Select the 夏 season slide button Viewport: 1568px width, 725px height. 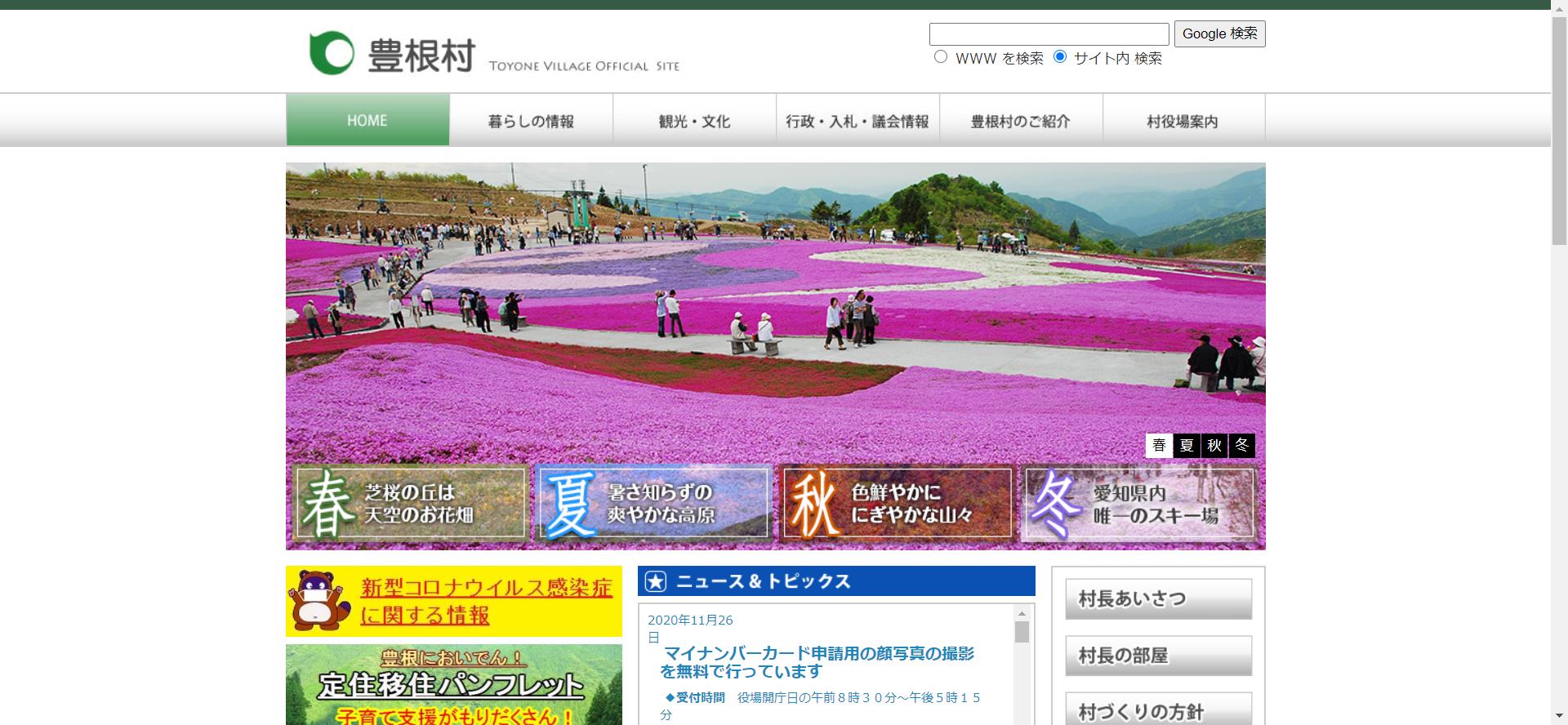click(1187, 445)
